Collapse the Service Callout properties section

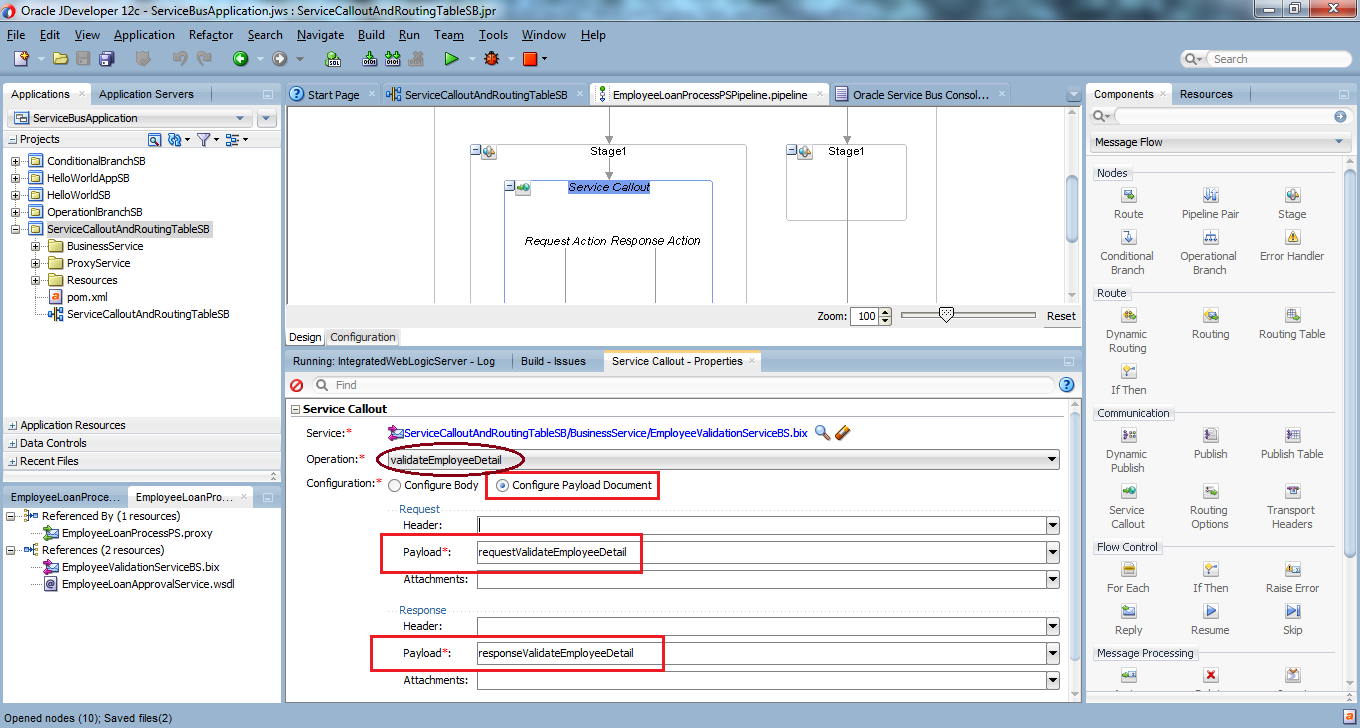click(295, 409)
